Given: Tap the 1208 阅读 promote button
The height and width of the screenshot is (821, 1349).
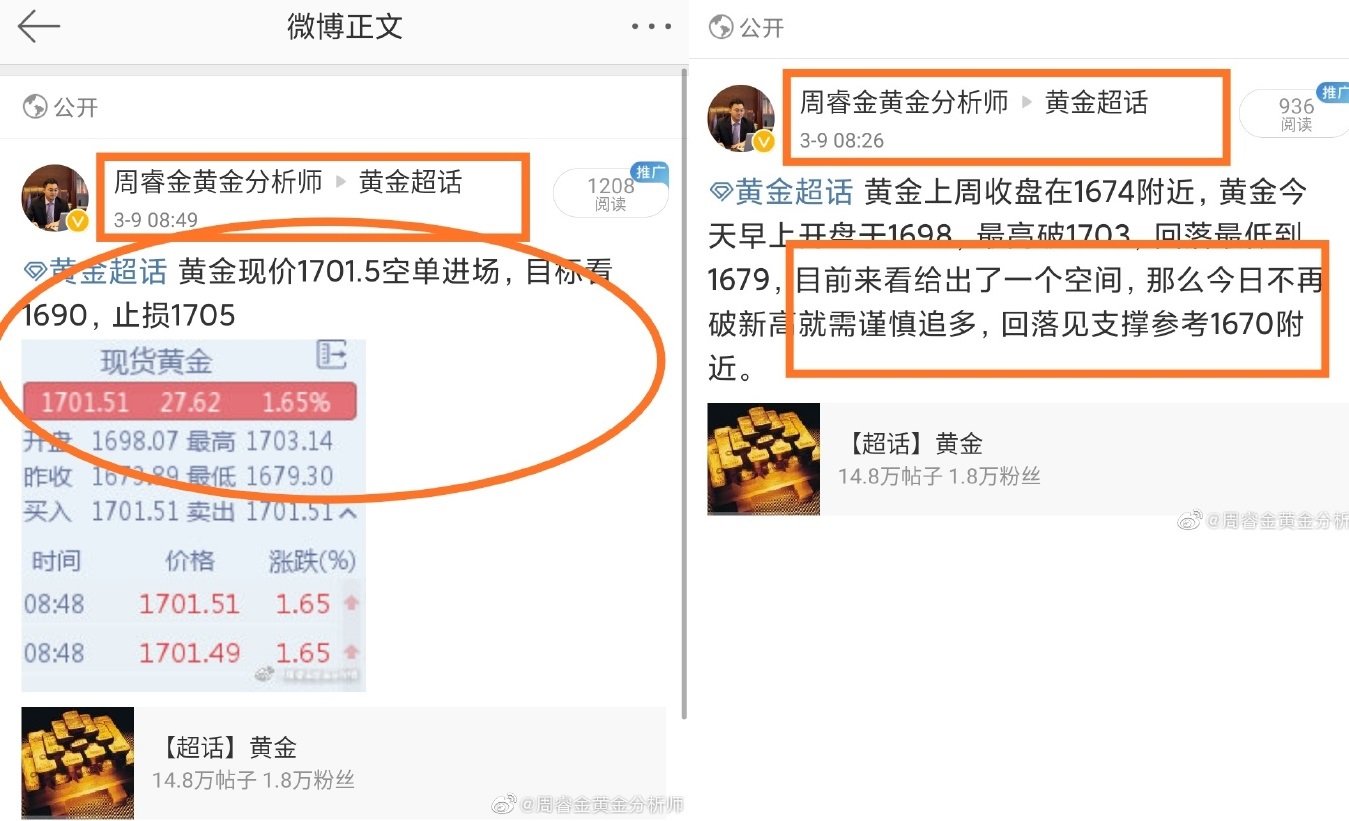Looking at the screenshot, I should point(611,192).
